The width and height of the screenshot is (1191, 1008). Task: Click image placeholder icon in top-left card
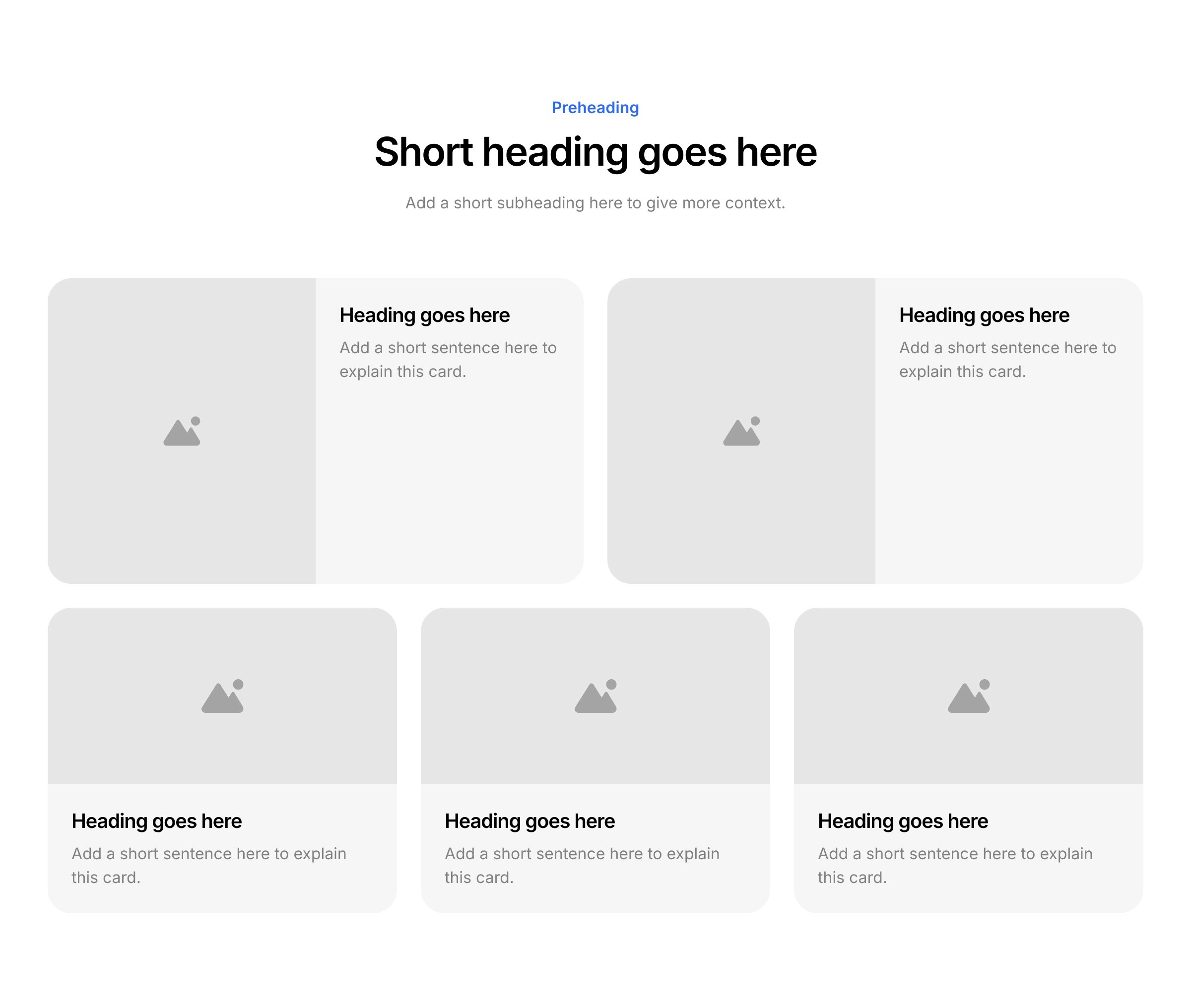[x=182, y=432]
